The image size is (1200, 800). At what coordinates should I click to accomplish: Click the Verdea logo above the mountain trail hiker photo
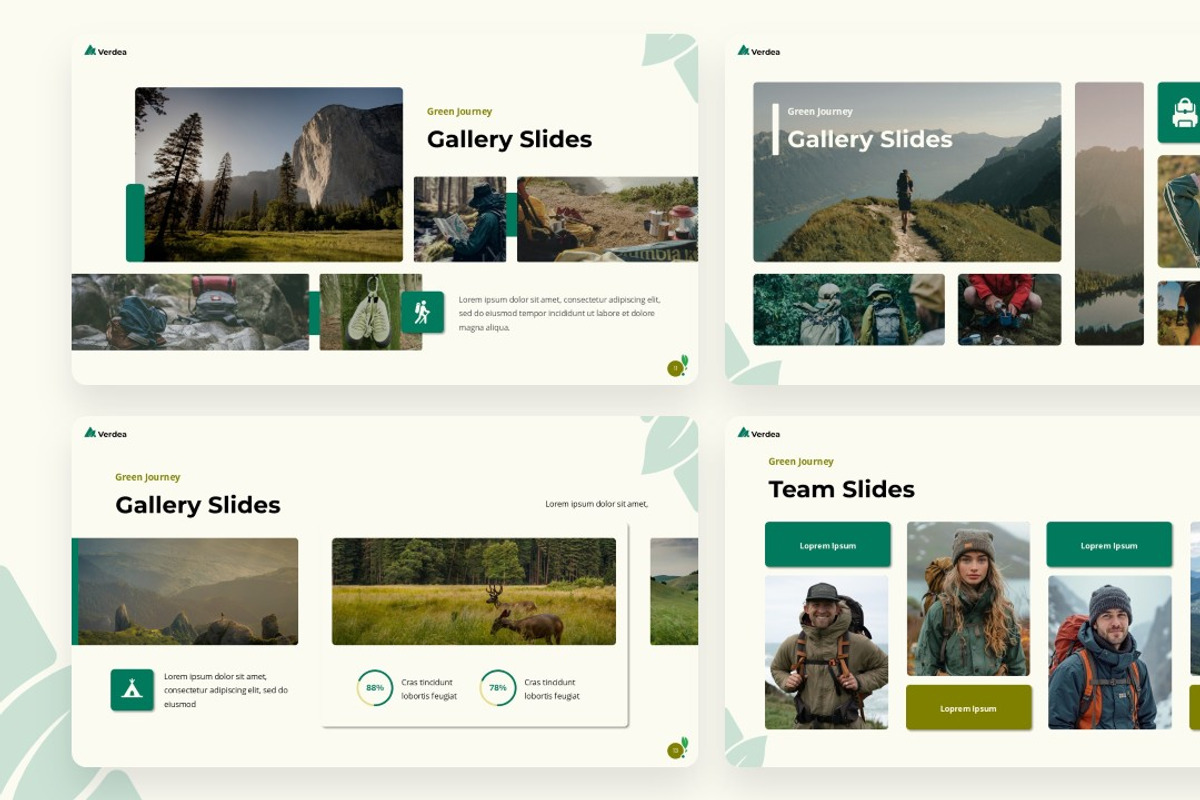click(x=759, y=51)
